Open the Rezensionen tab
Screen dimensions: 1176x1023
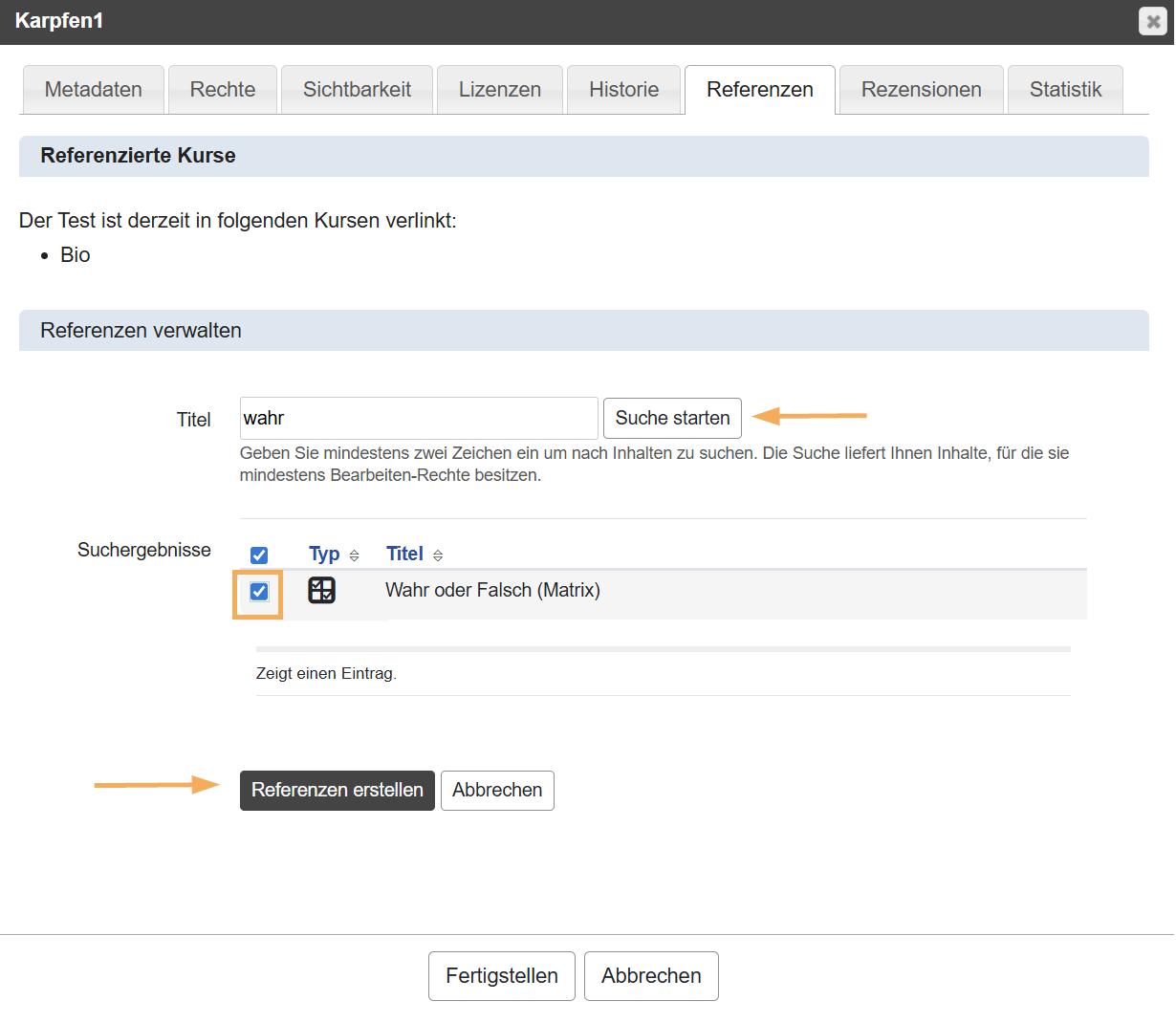click(x=921, y=90)
